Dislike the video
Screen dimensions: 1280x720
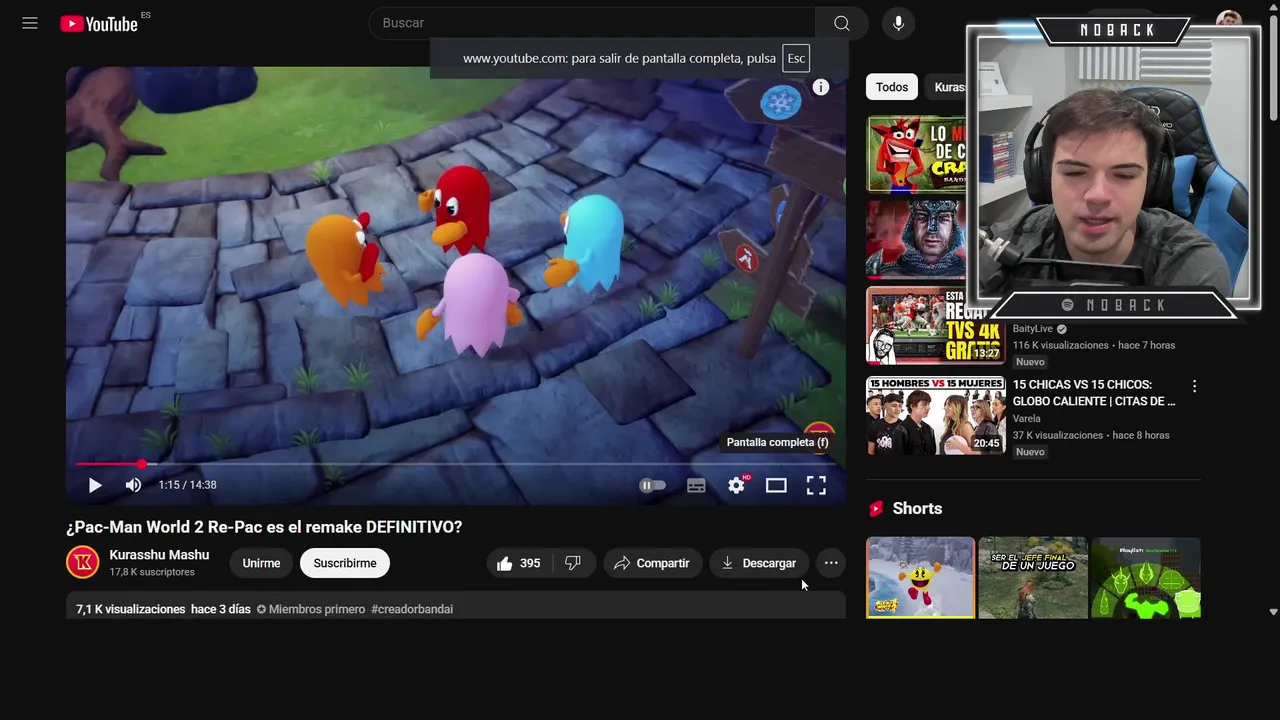click(x=573, y=563)
